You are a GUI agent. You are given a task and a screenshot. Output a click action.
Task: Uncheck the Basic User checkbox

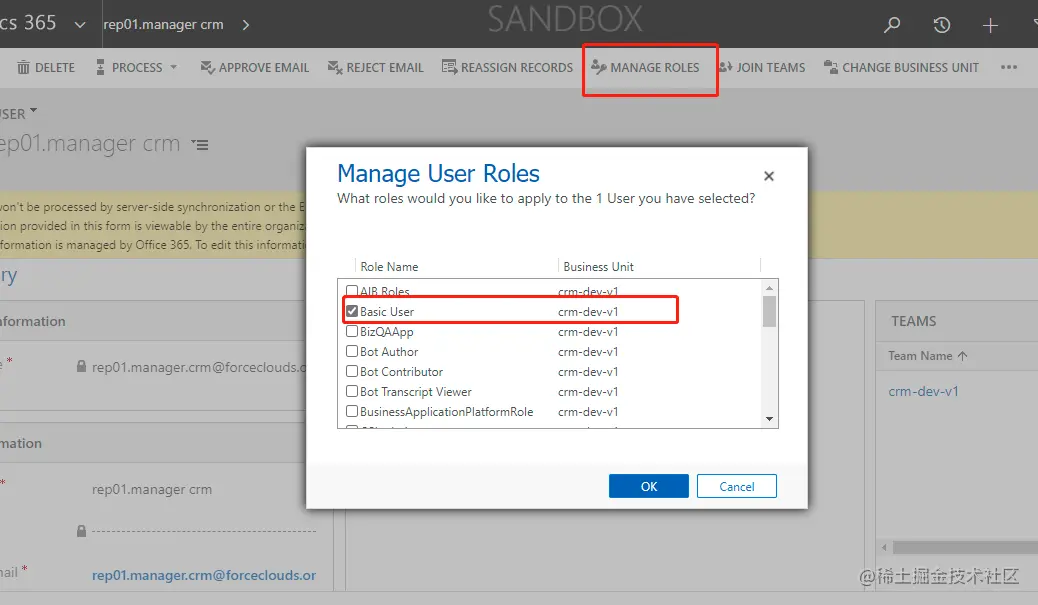[x=352, y=311]
